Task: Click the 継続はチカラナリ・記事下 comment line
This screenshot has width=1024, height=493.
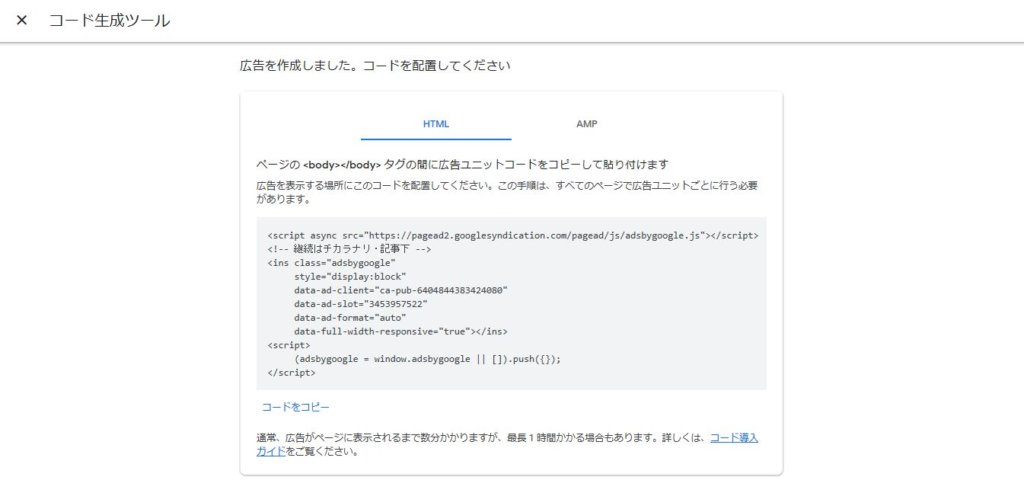Action: pos(349,249)
